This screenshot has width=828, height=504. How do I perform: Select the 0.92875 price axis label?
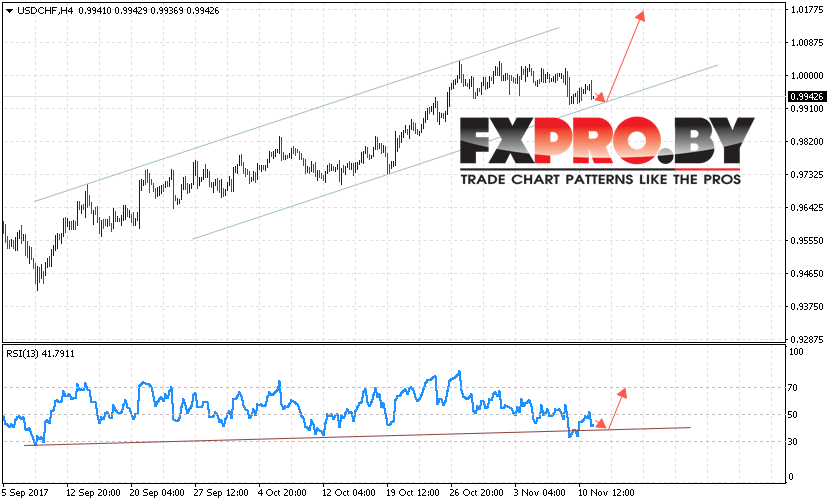tap(807, 339)
